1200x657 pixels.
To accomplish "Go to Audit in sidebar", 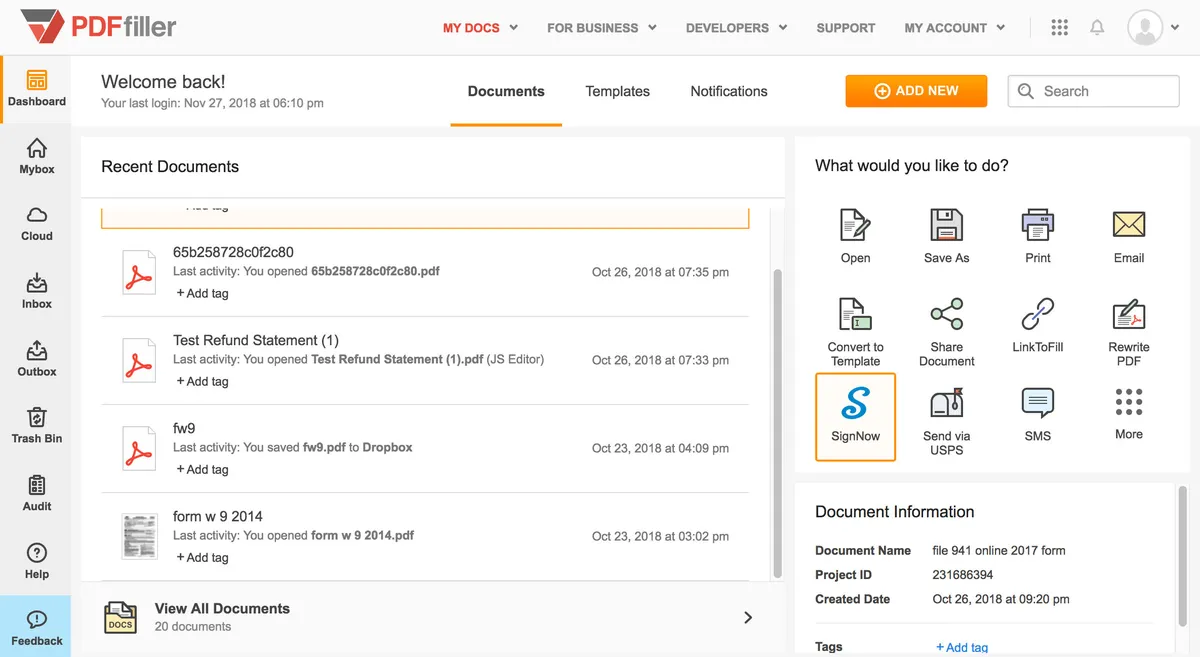I will pos(37,493).
